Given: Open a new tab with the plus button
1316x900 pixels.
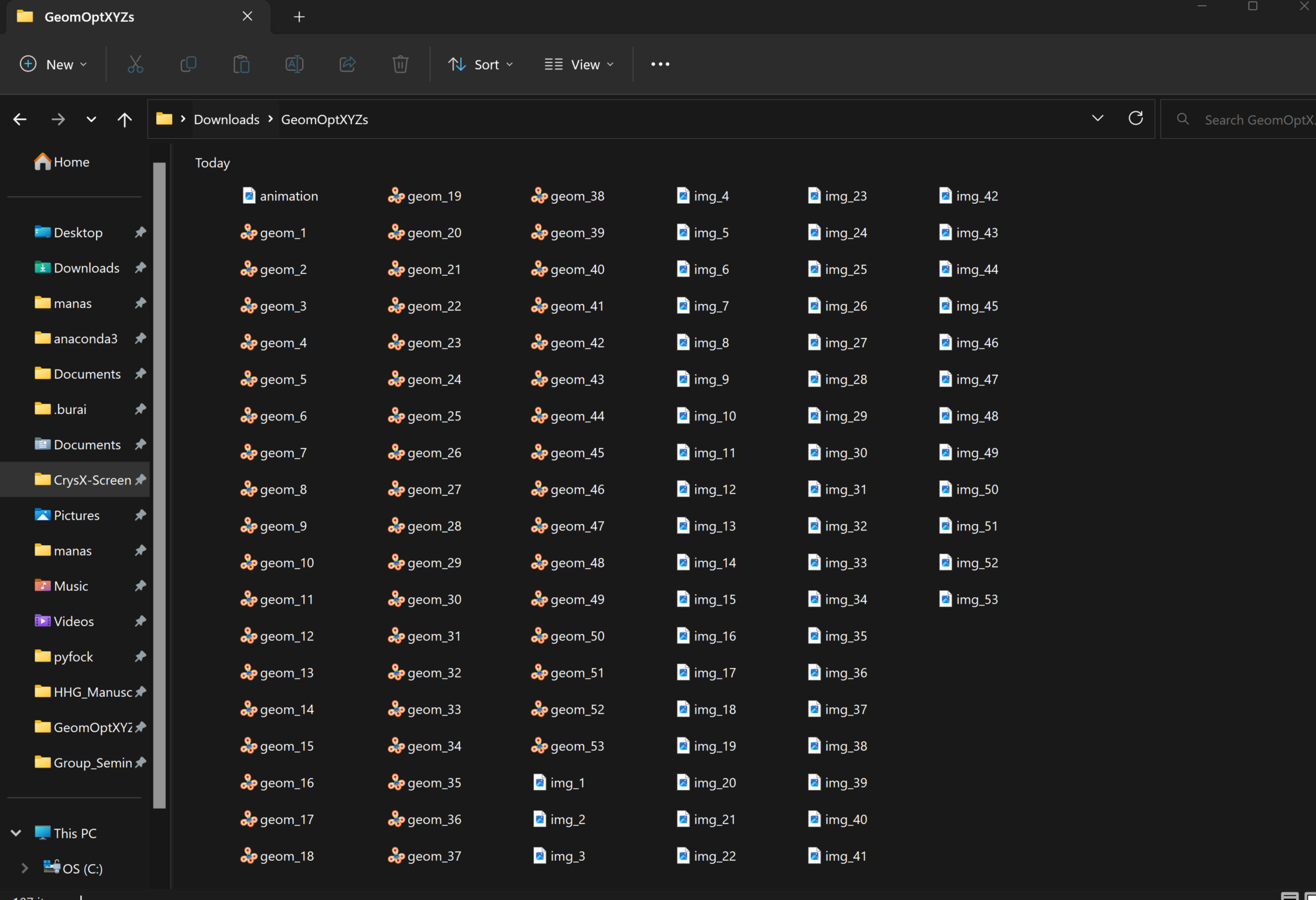Looking at the screenshot, I should (298, 17).
